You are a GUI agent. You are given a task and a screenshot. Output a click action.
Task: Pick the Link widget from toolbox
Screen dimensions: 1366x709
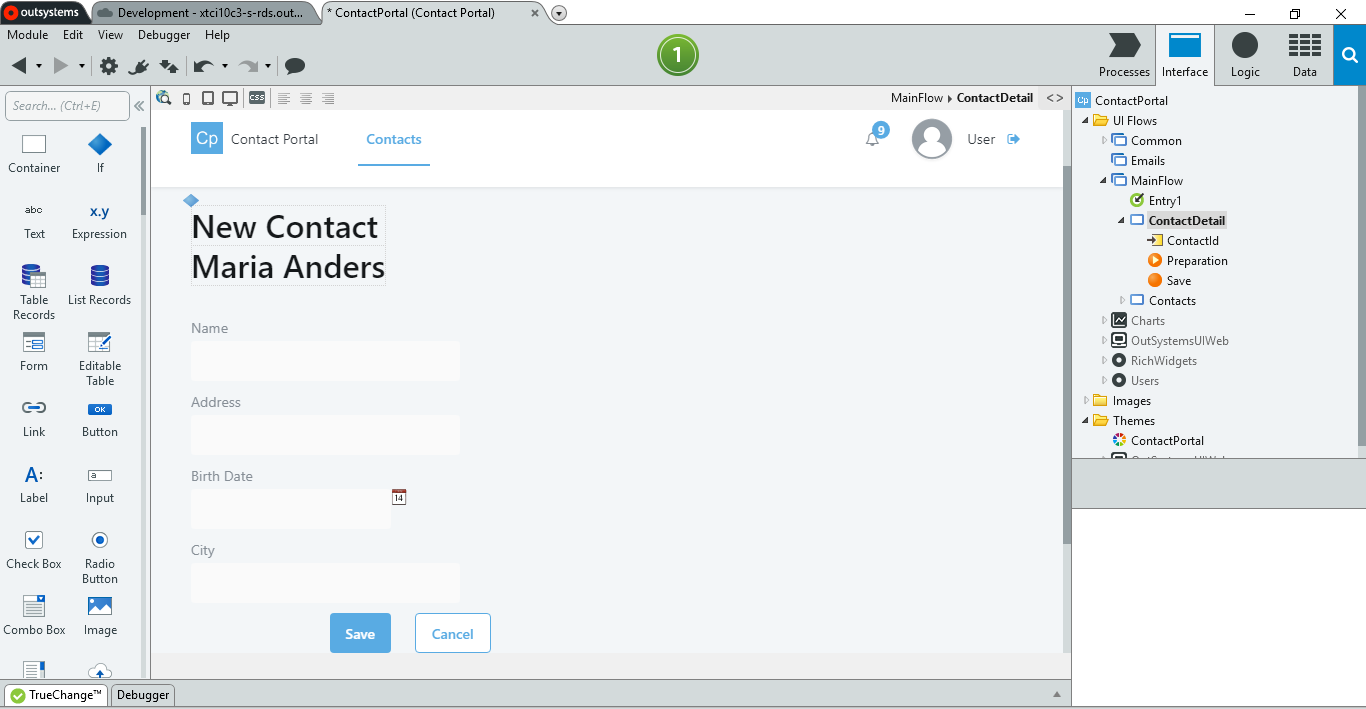point(34,418)
